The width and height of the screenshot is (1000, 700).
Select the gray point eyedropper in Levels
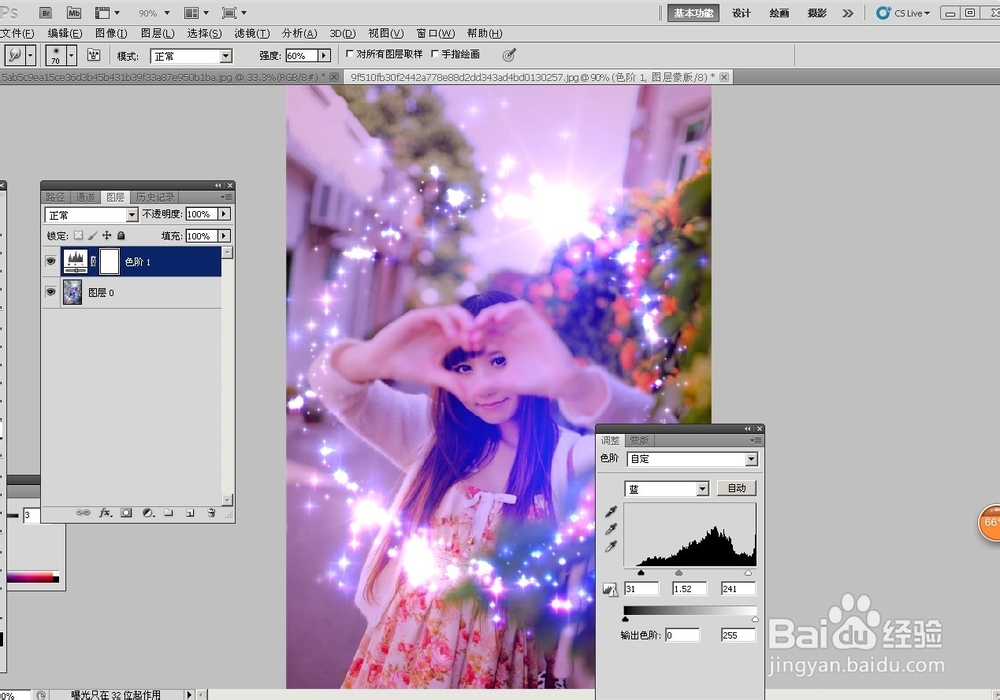click(x=611, y=529)
